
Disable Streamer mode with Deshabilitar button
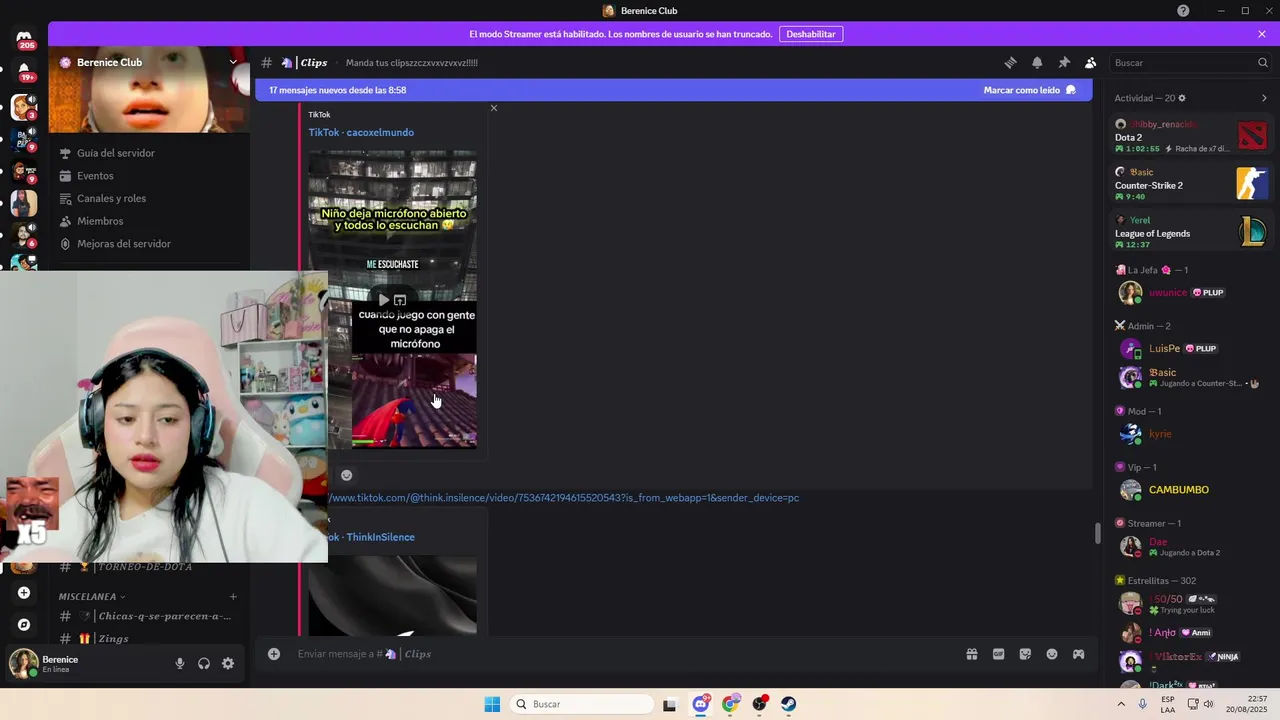point(811,34)
